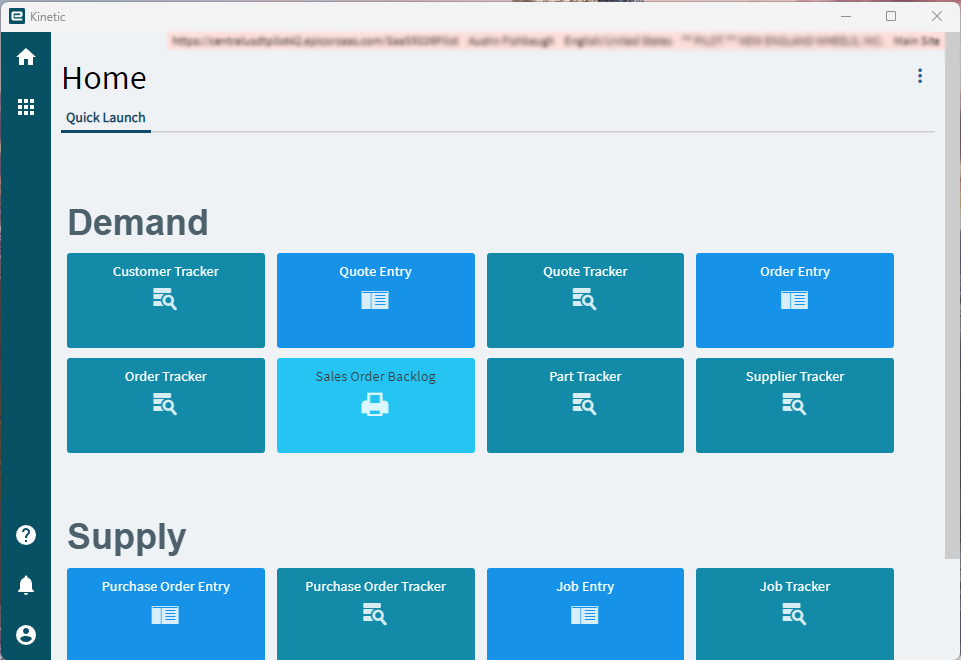Click the Part Tracker magnifier icon
This screenshot has width=961, height=660.
(x=585, y=404)
